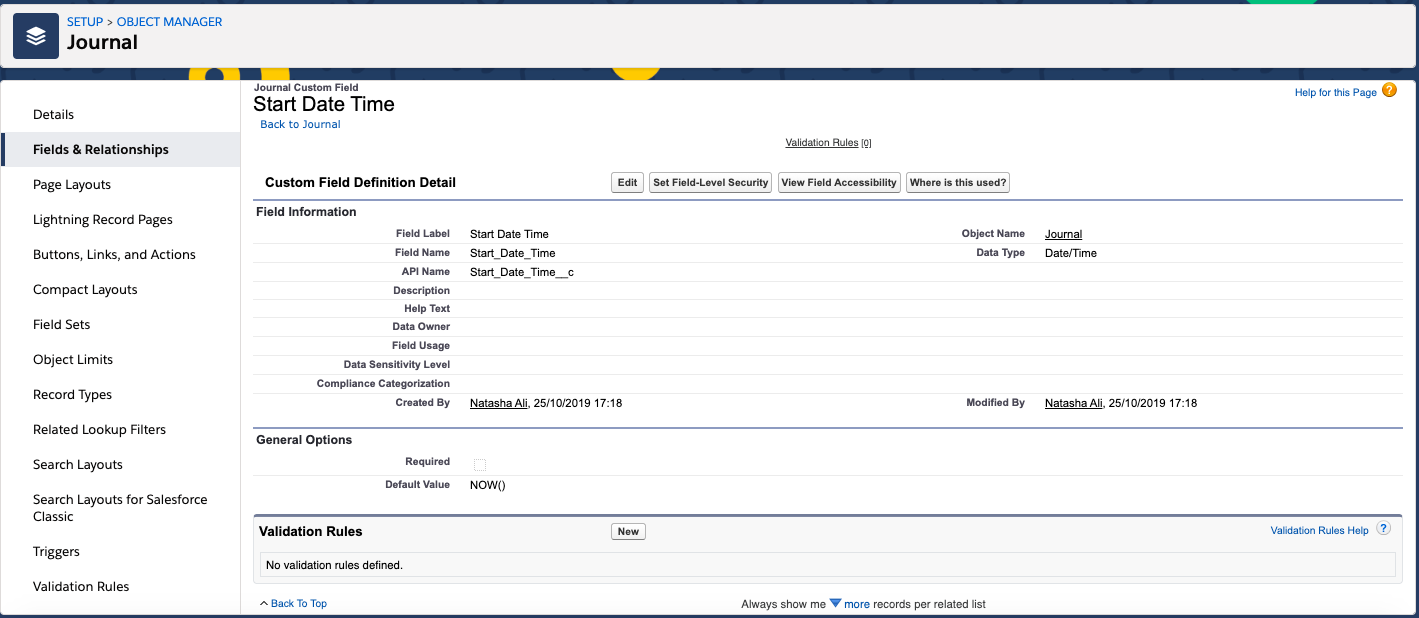Click Set Field-Level Security button
1419x618 pixels.
[710, 183]
